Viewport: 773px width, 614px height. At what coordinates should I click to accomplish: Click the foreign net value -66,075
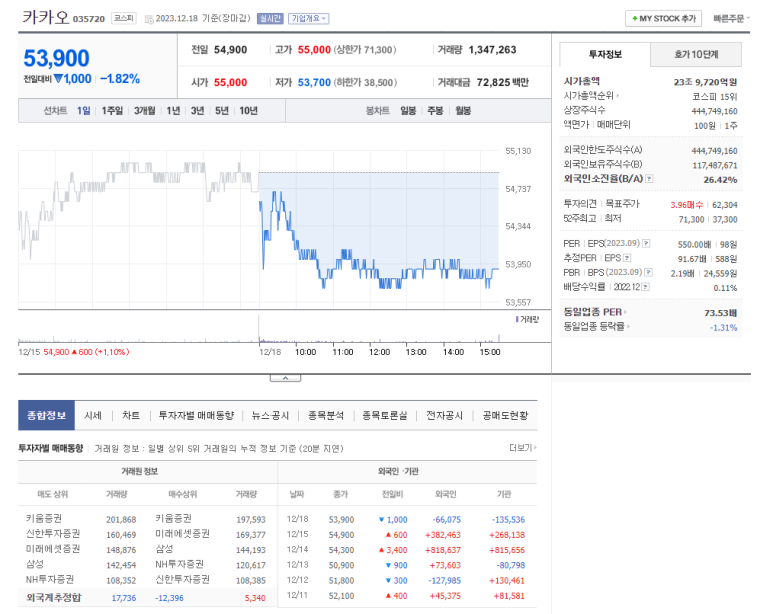point(447,519)
